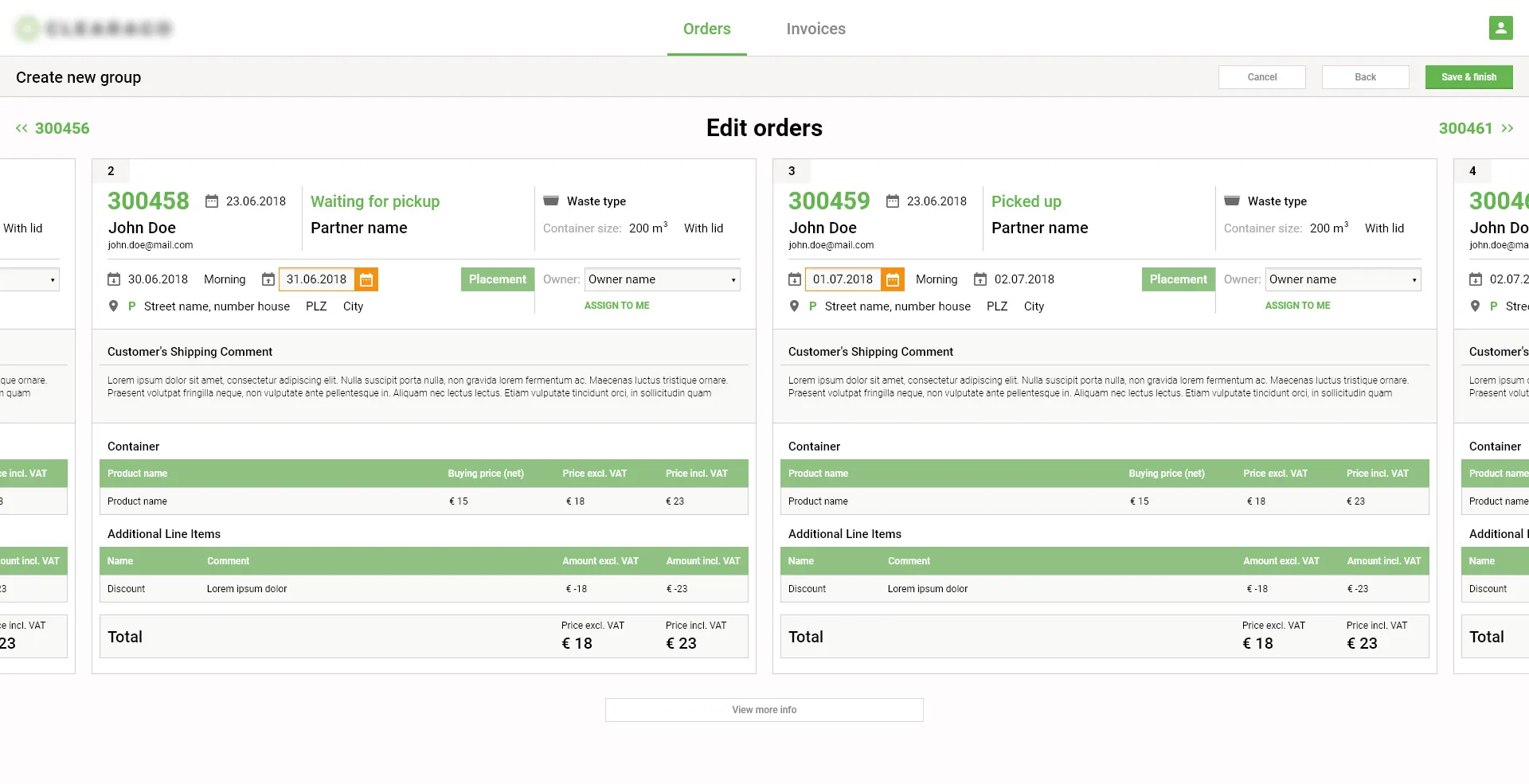The height and width of the screenshot is (784, 1529).
Task: Open orange calendar picker in order 300459
Action: coord(893,279)
